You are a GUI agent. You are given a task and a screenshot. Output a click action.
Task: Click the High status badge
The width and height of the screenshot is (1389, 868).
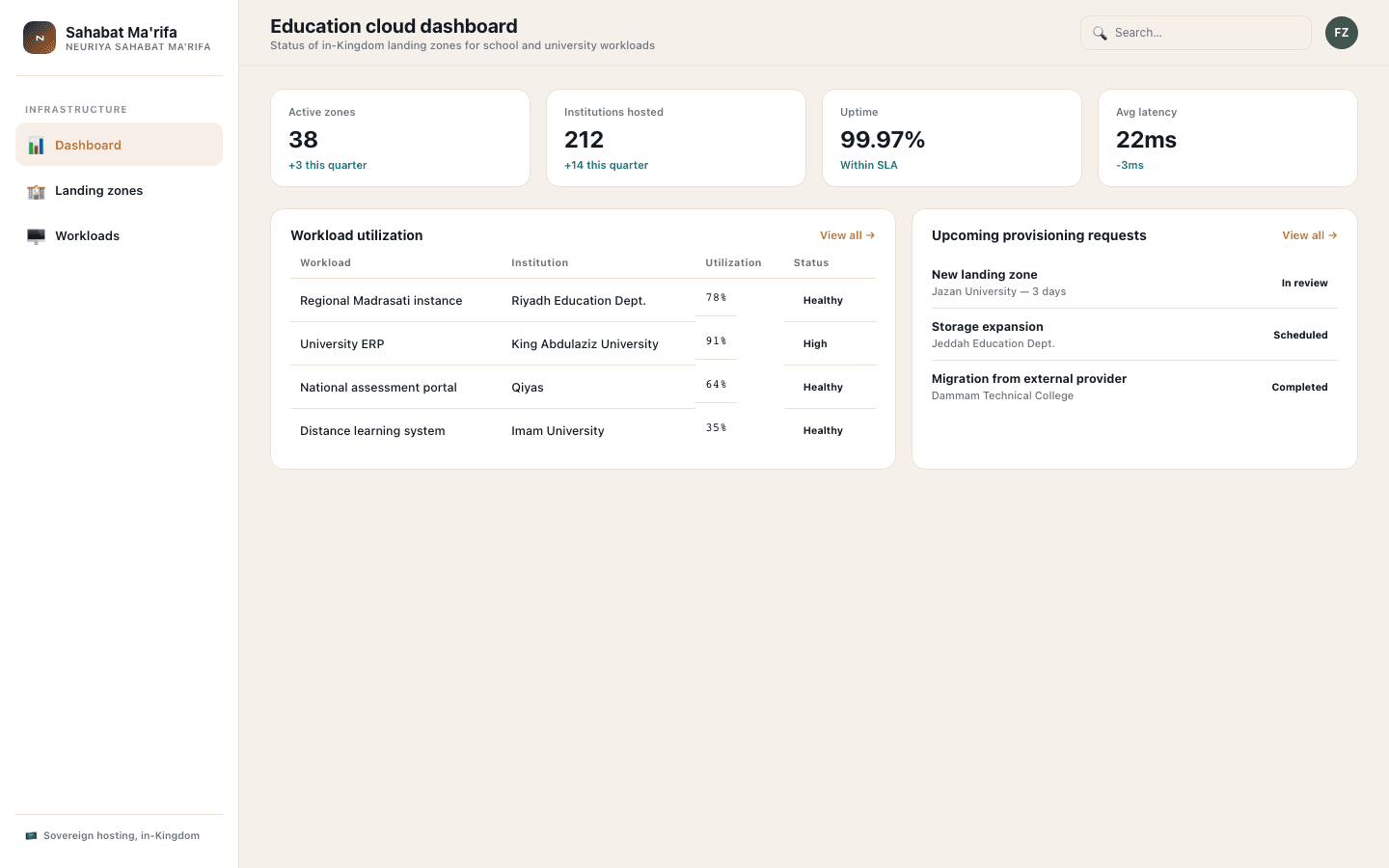(x=815, y=344)
